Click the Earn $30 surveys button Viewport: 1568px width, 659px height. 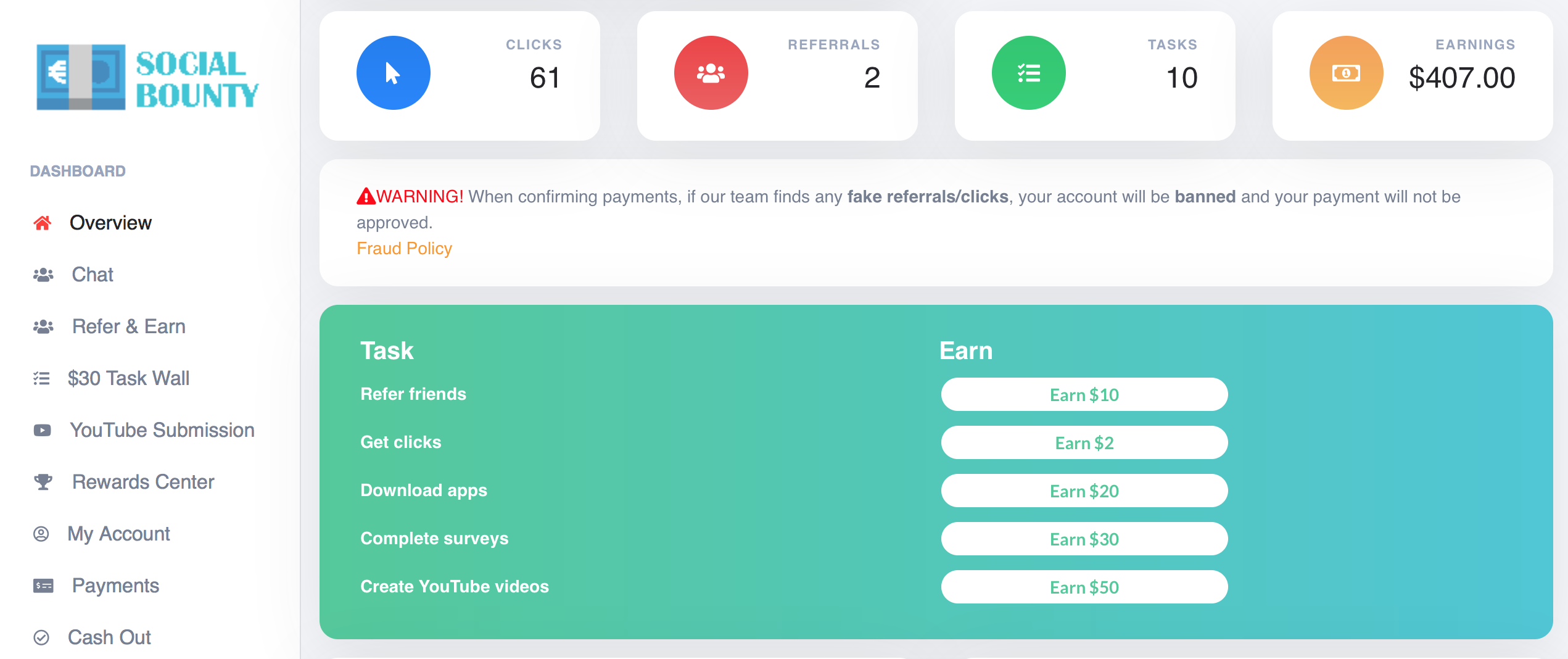pos(1084,539)
